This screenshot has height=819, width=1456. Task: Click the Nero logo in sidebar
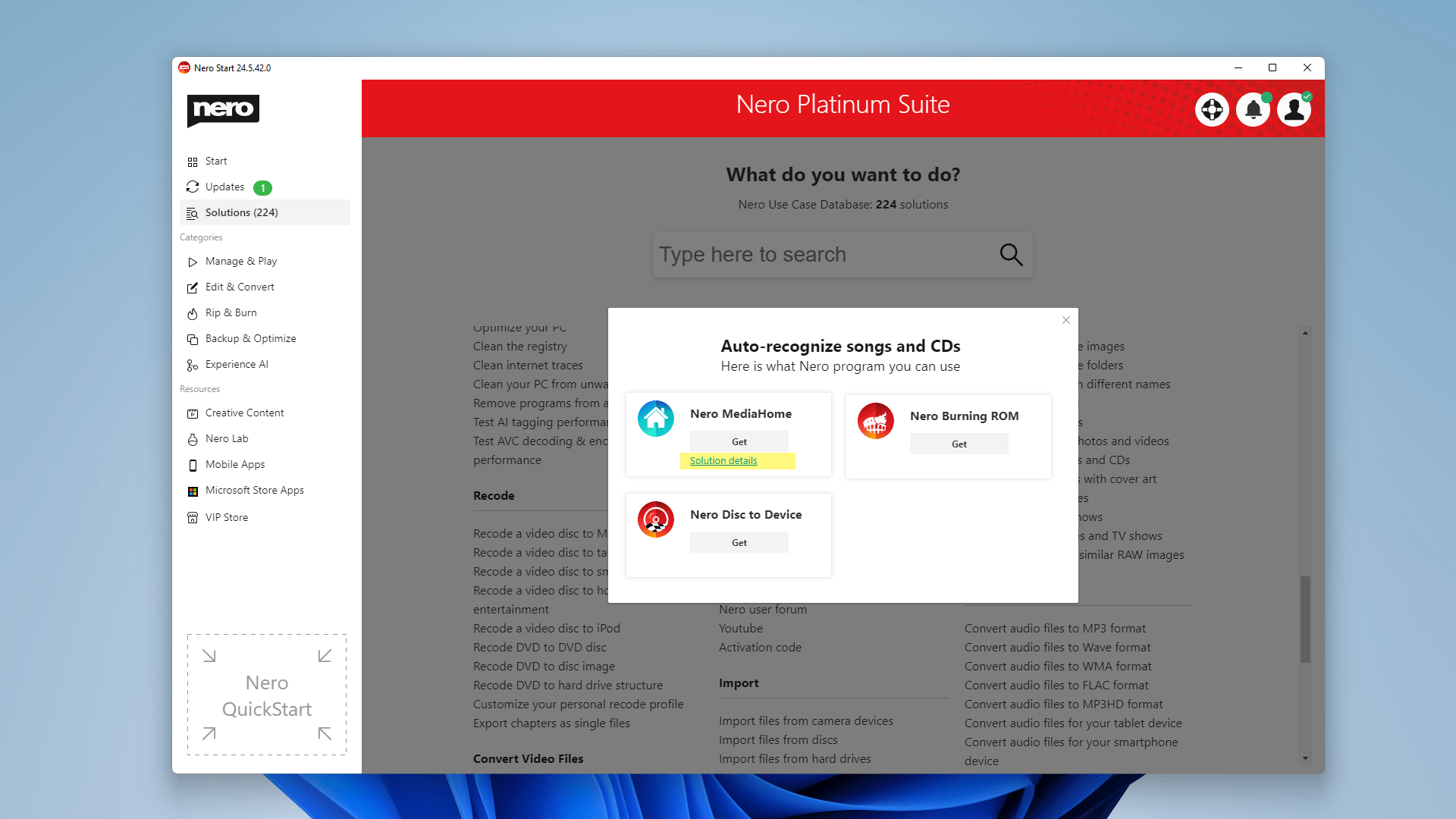[223, 110]
